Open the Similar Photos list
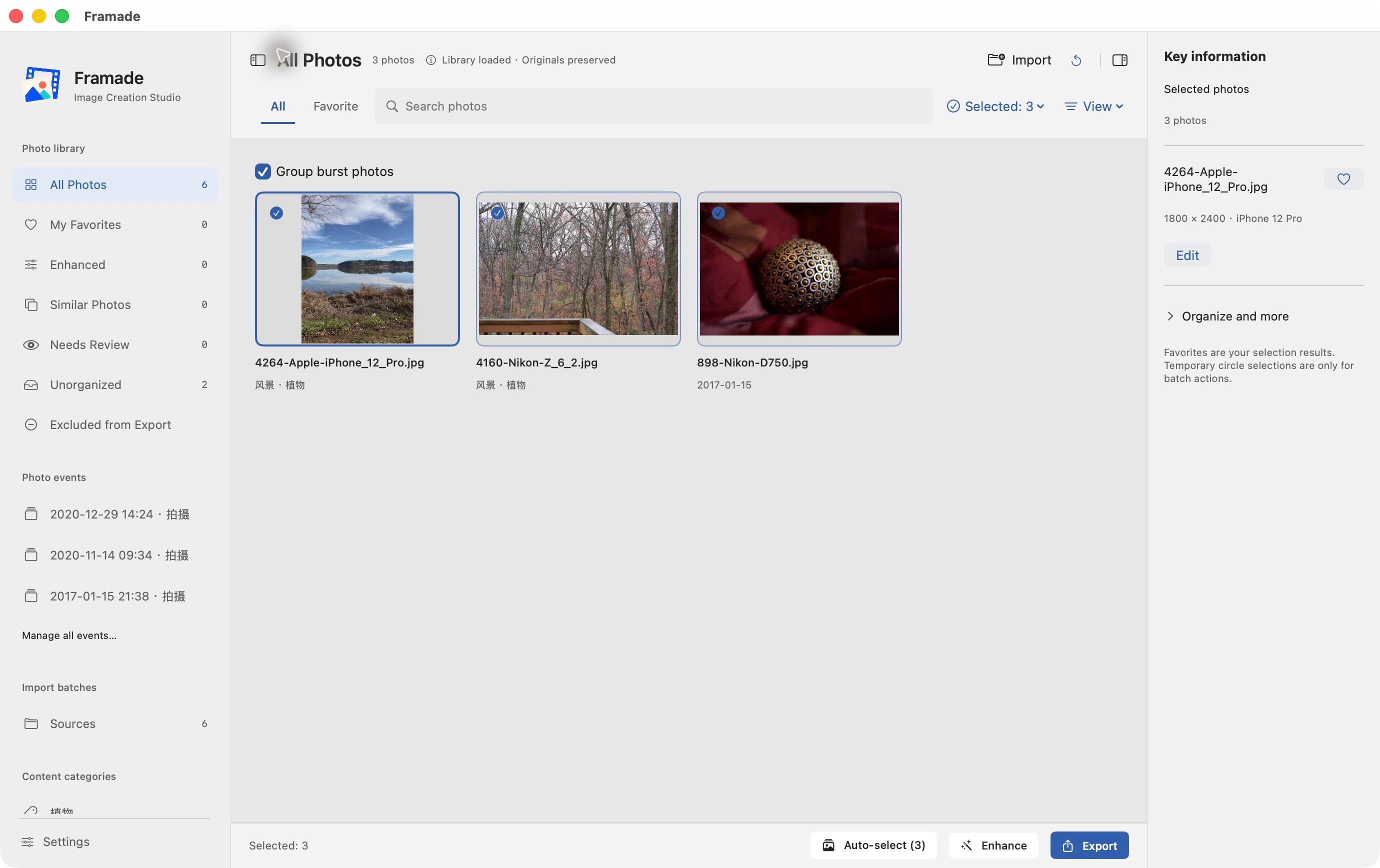 point(114,304)
